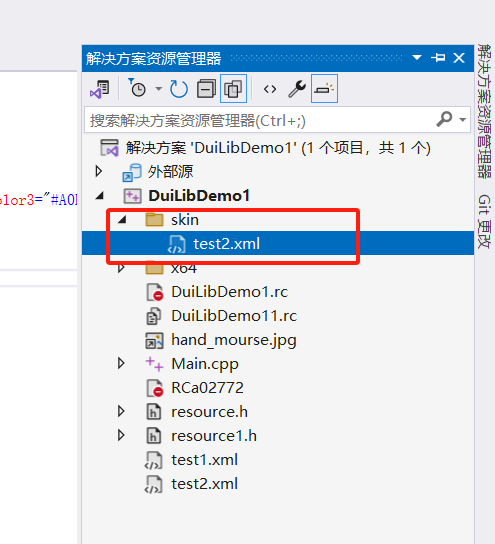This screenshot has width=495, height=544.
Task: Expand the resource1.h node
Action: click(x=121, y=435)
